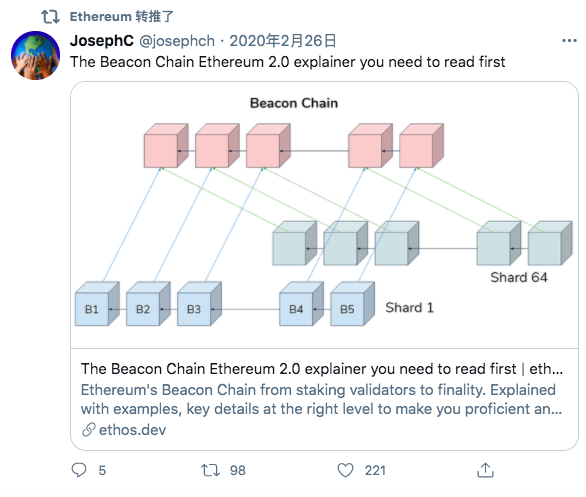This screenshot has height=497, width=586.
Task: Visit the @josephch handle
Action: 177,41
